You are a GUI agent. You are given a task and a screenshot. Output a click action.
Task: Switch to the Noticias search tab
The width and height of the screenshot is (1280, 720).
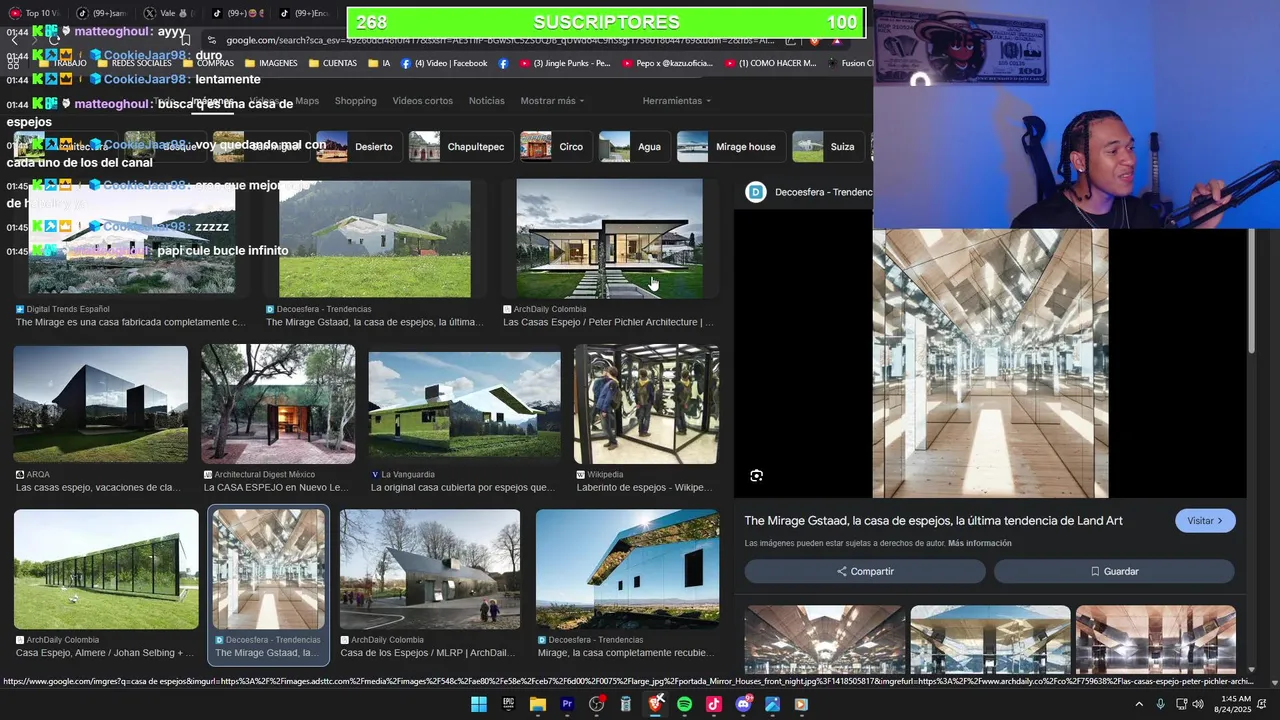(487, 101)
